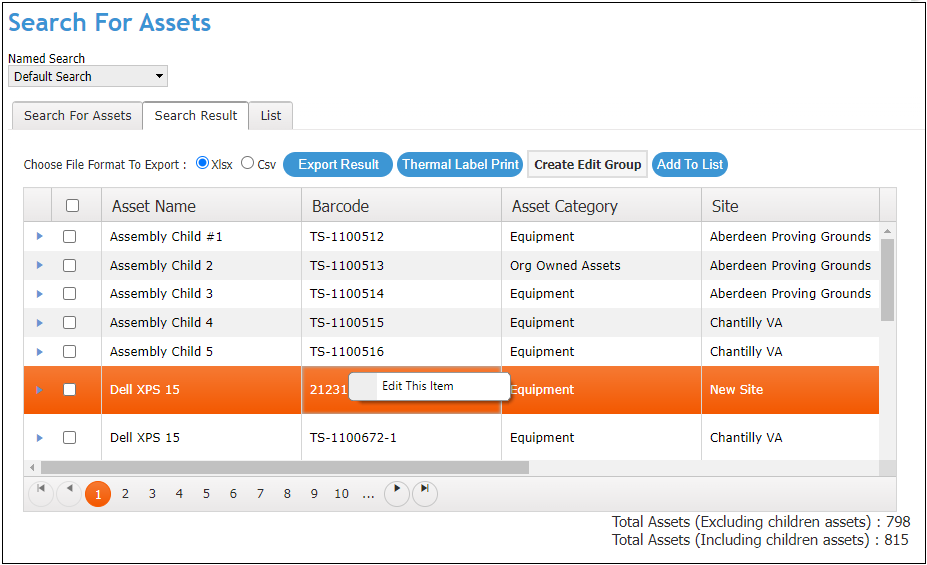Click barcode TS-1100512 cell

[x=401, y=236]
